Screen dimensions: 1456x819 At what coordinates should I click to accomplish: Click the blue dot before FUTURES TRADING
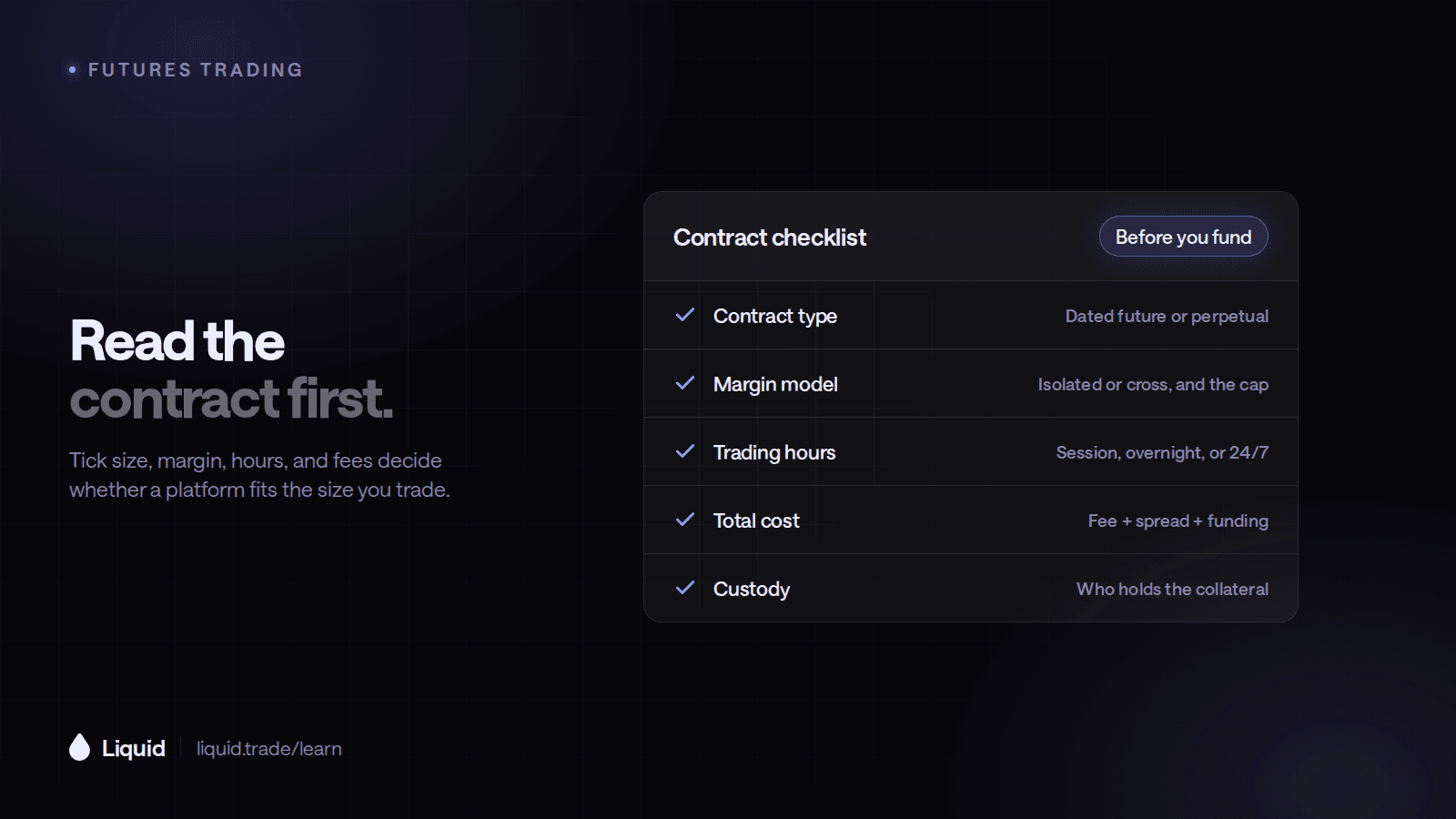73,69
